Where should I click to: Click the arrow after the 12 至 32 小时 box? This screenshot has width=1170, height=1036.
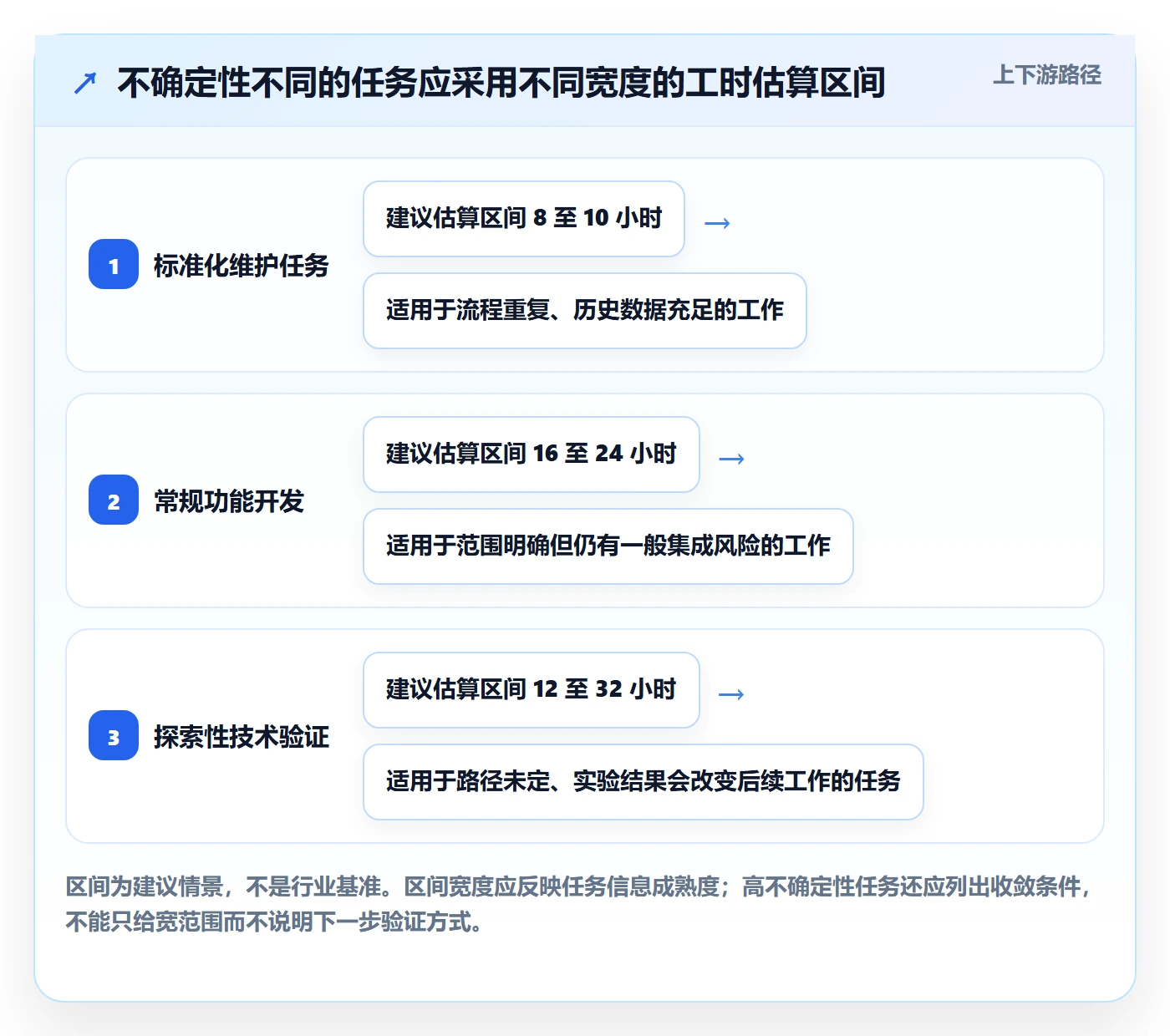pos(731,694)
